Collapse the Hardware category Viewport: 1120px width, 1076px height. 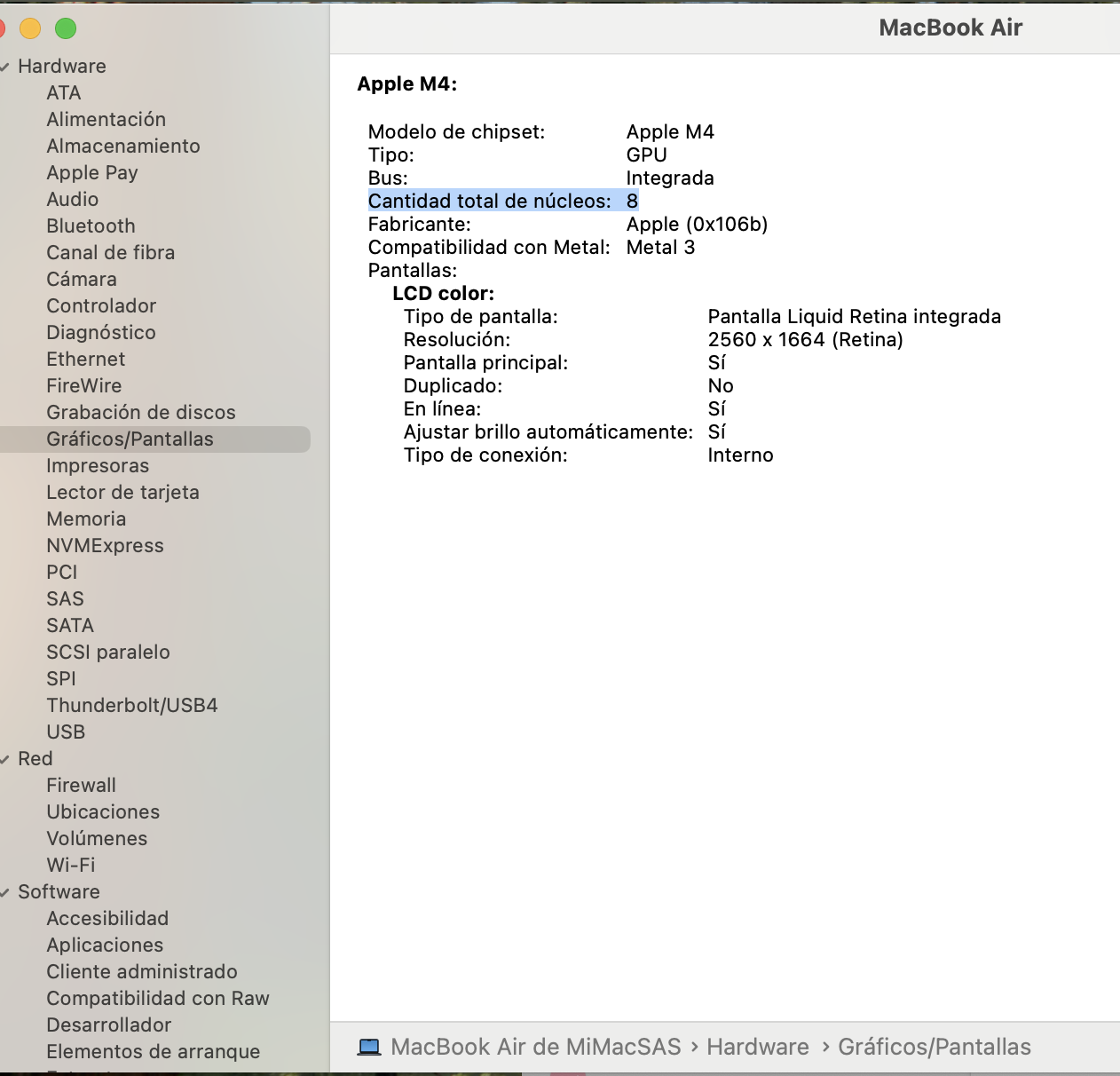7,66
